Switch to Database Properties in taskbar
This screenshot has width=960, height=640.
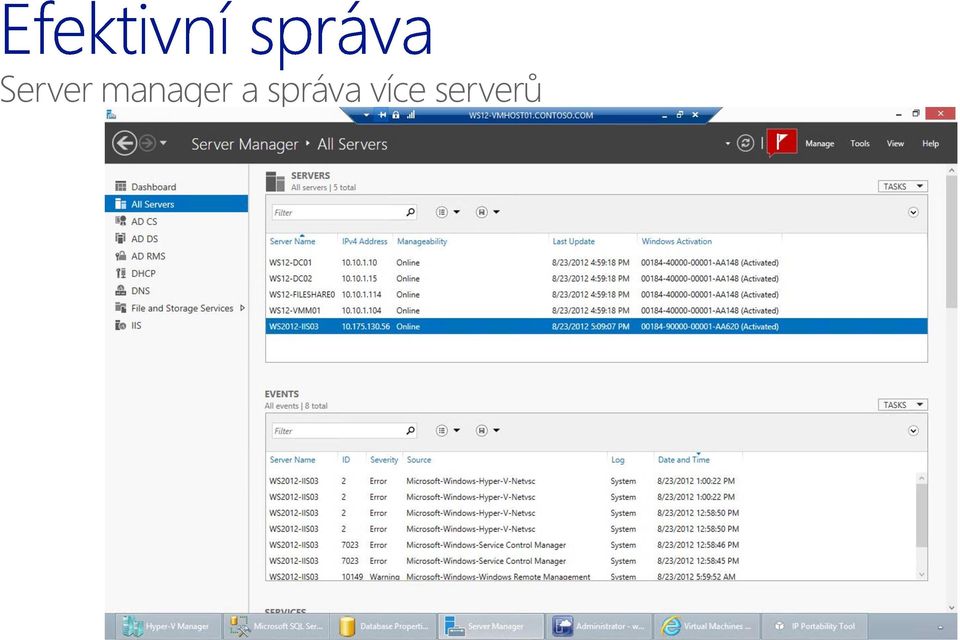pyautogui.click(x=383, y=626)
